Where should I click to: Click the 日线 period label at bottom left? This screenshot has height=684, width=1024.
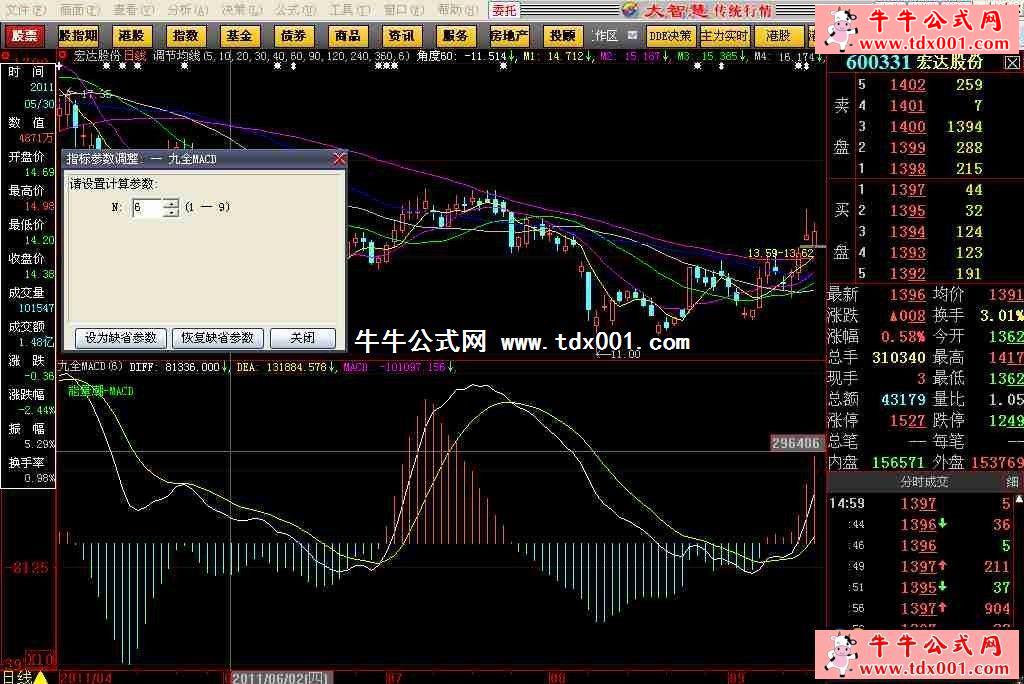pos(16,677)
